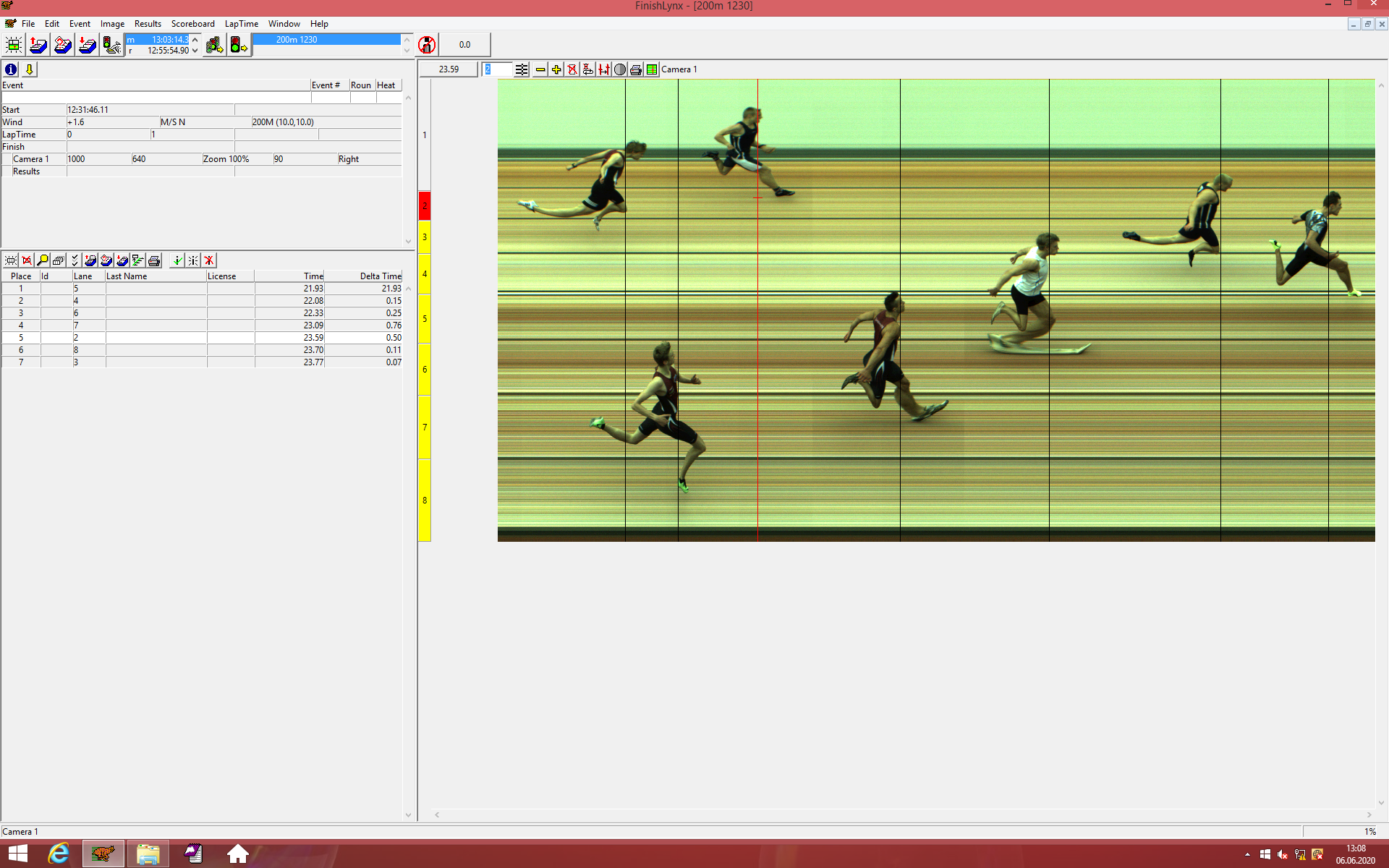Open the Window menu
This screenshot has width=1389, height=868.
point(284,24)
